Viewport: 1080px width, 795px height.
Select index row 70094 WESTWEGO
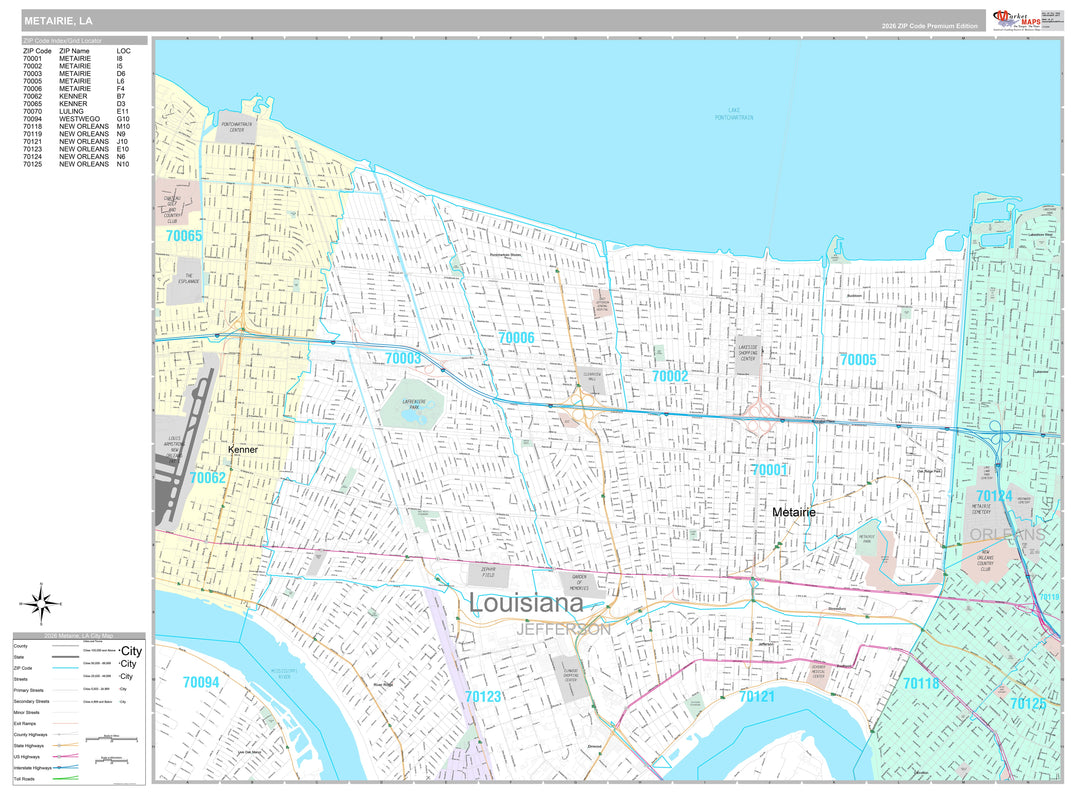click(76, 119)
